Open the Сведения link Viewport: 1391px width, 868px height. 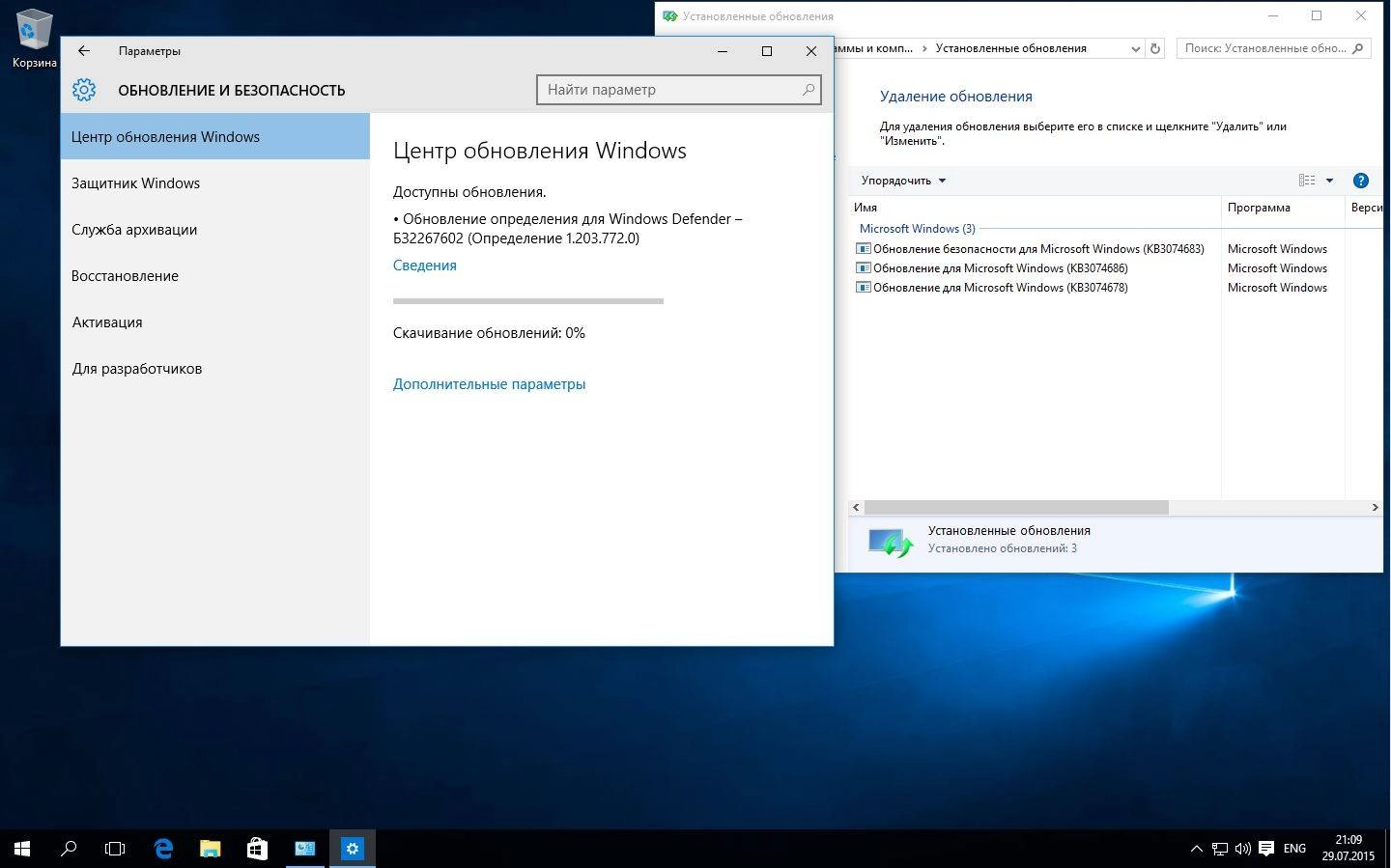pos(424,266)
